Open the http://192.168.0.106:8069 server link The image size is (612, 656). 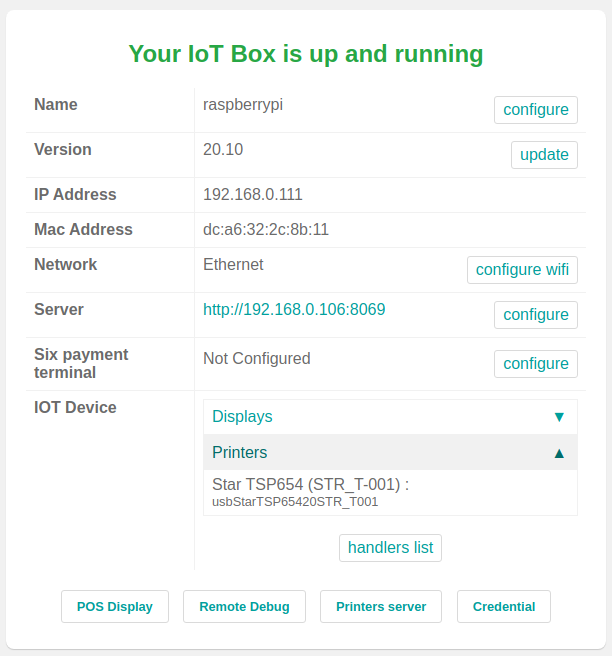point(294,310)
